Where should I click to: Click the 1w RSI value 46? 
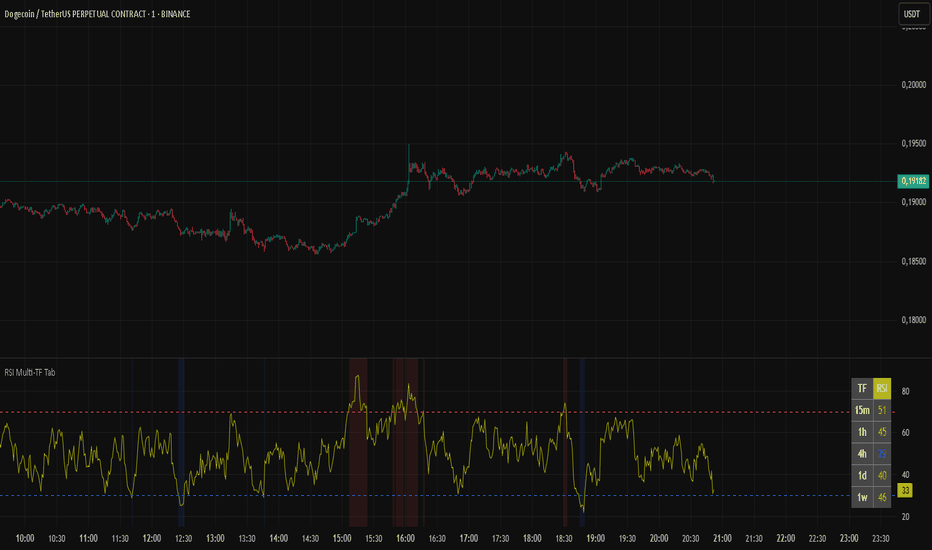[882, 497]
